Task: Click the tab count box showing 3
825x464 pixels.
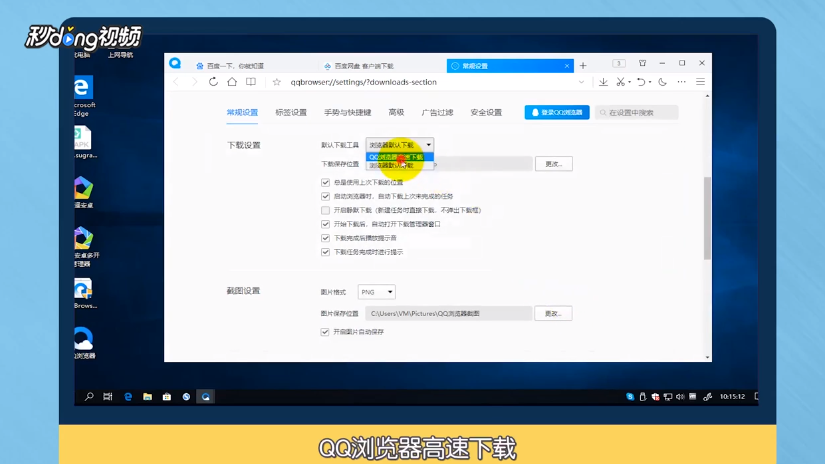Action: coord(619,63)
